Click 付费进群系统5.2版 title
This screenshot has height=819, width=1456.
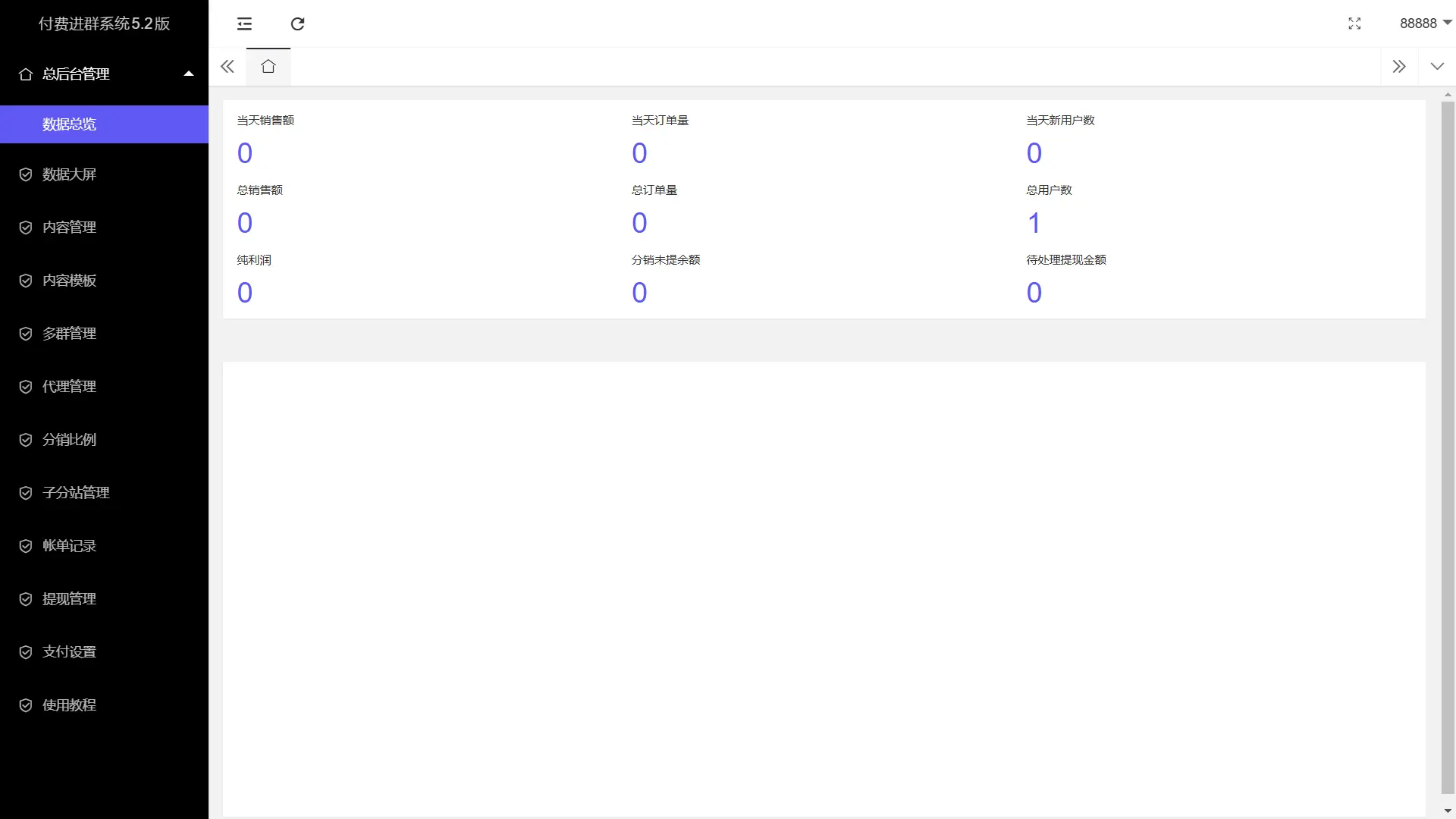click(104, 24)
